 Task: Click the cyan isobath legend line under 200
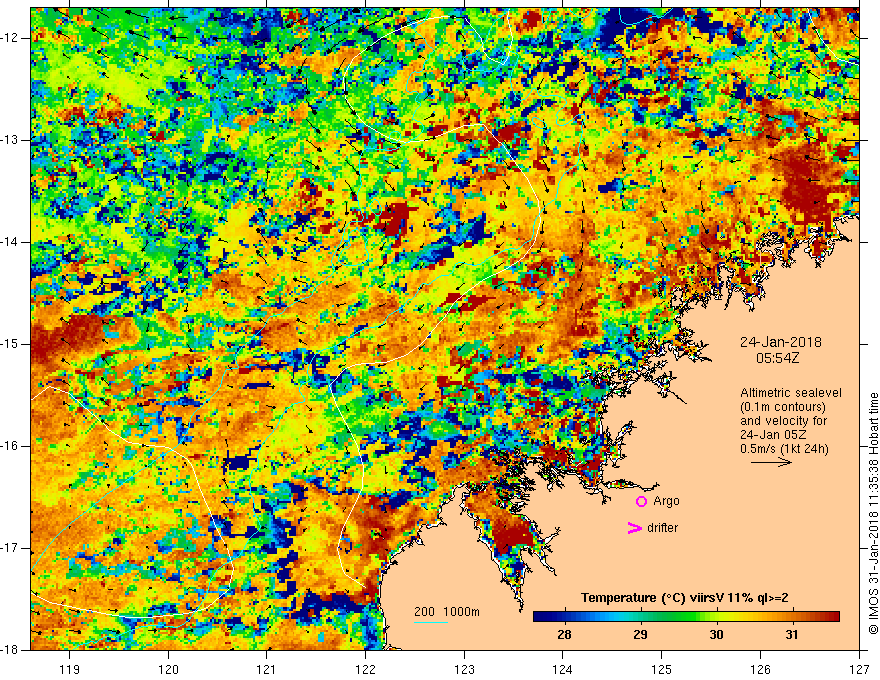coord(431,622)
